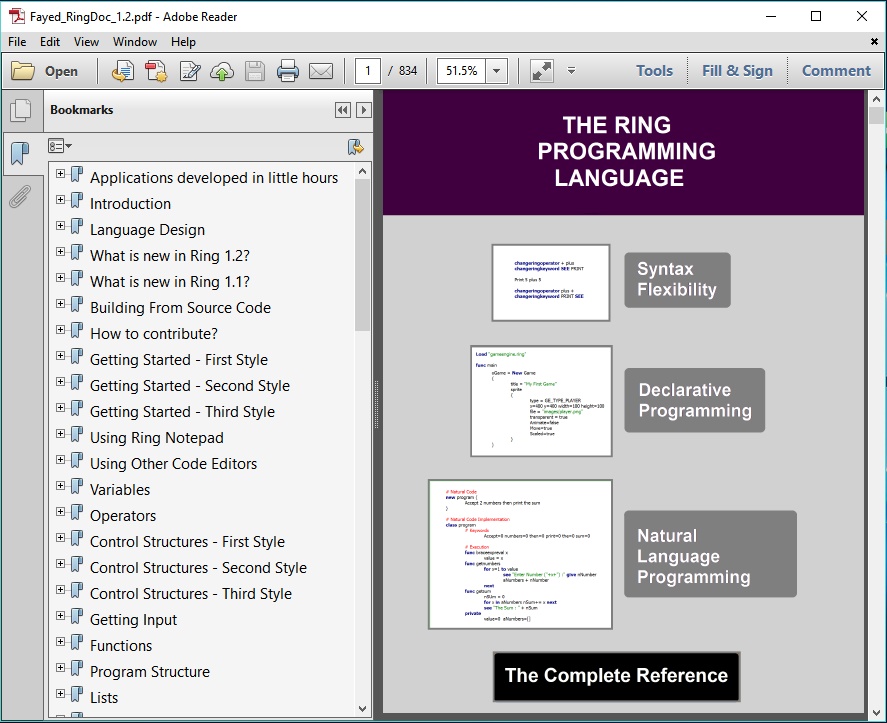Click the edit/sign document toolbar icon
Image resolution: width=887 pixels, height=723 pixels.
point(190,71)
